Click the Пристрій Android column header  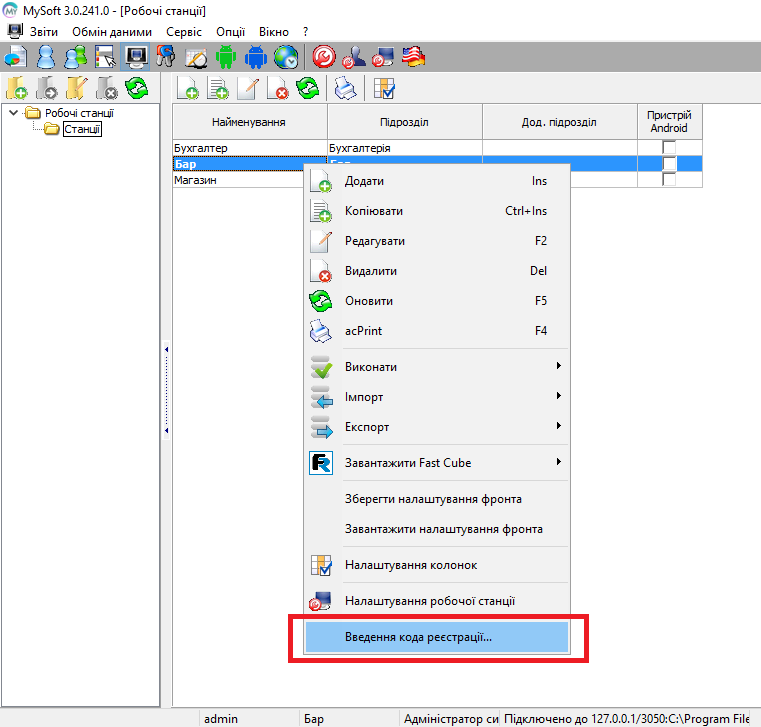click(670, 122)
